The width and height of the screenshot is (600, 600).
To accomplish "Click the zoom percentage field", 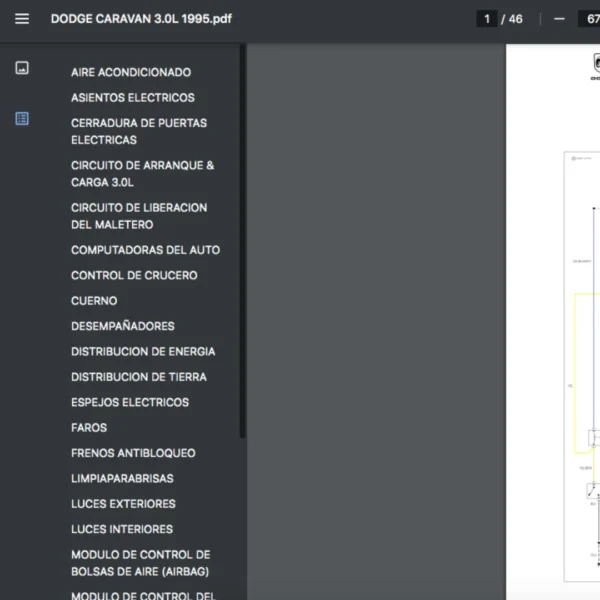I will (x=586, y=19).
